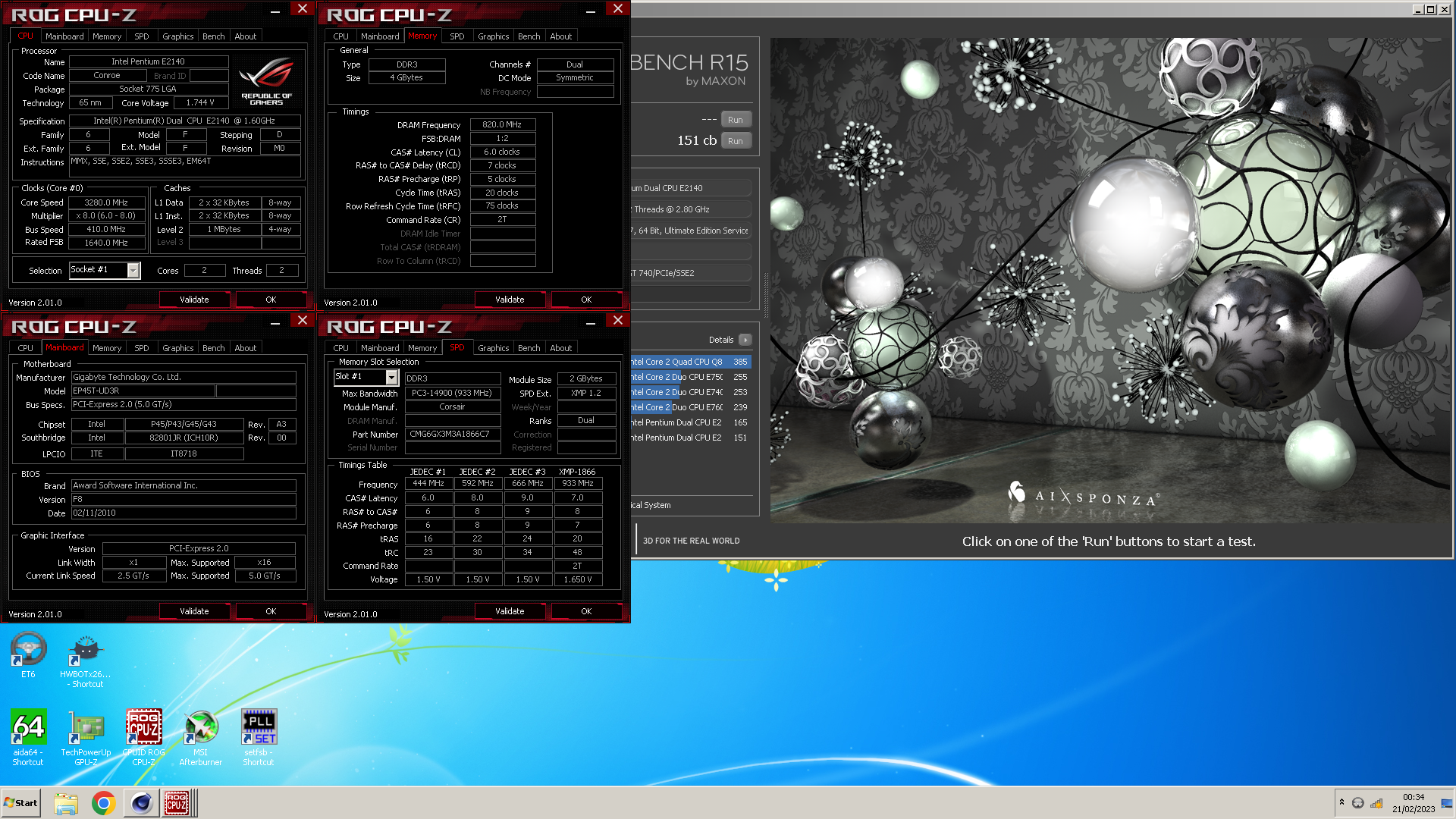
Task: Open Bench tab in CPU window
Action: [214, 36]
